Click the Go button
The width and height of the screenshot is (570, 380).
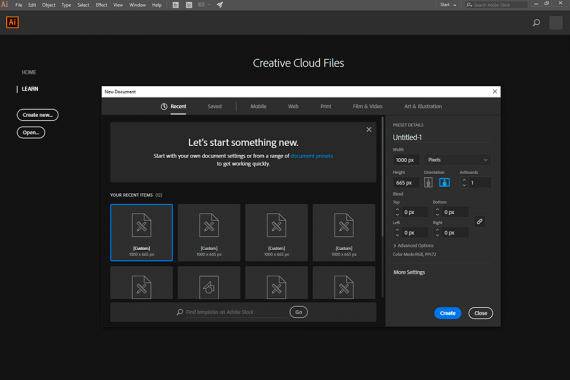298,312
